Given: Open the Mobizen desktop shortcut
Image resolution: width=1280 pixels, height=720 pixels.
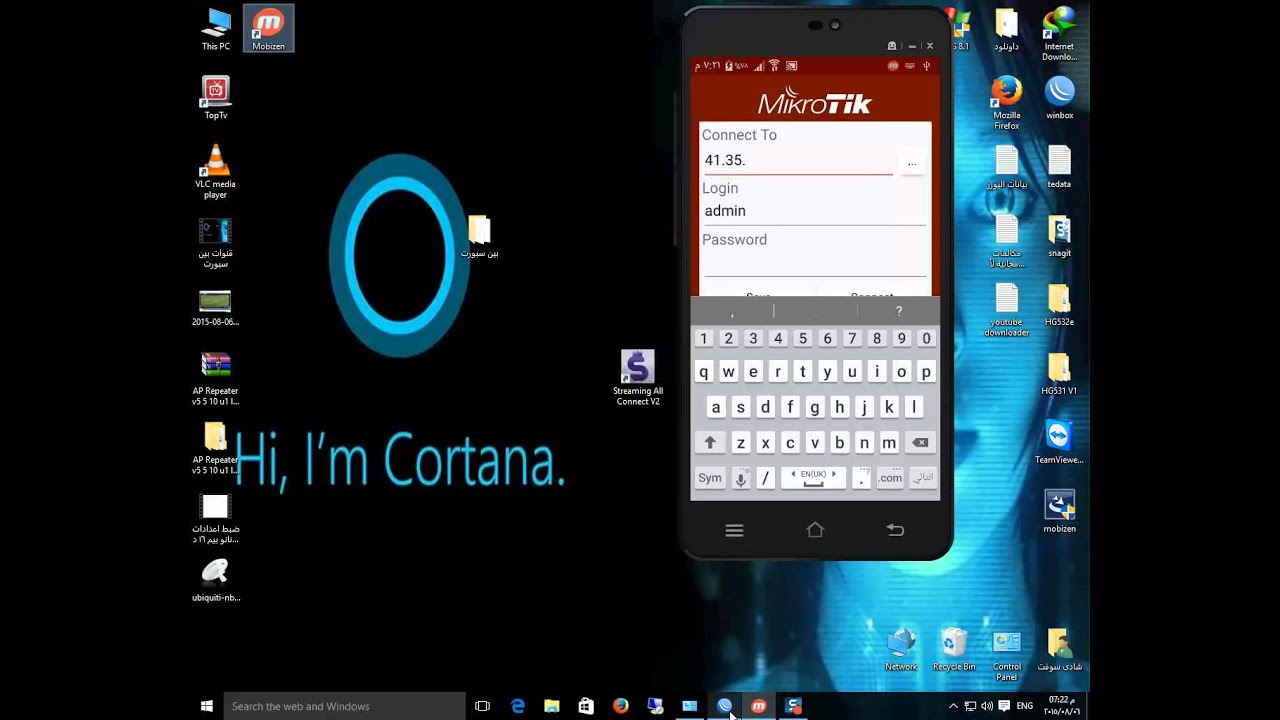Looking at the screenshot, I should pos(268,29).
